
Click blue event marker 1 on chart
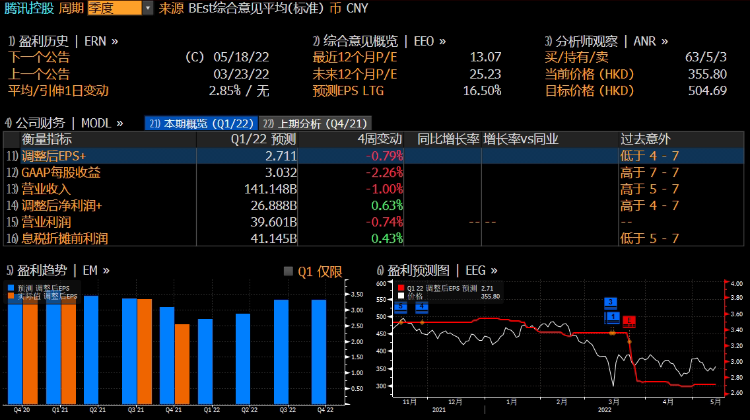tap(613, 317)
